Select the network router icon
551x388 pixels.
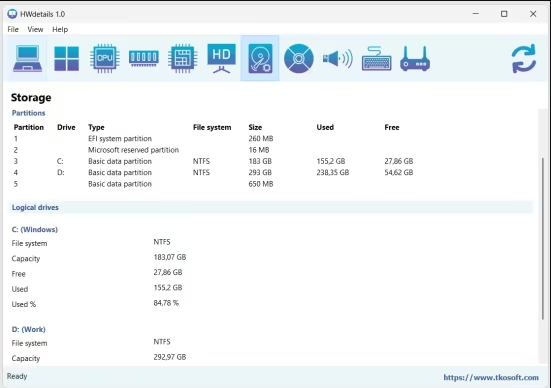415,58
